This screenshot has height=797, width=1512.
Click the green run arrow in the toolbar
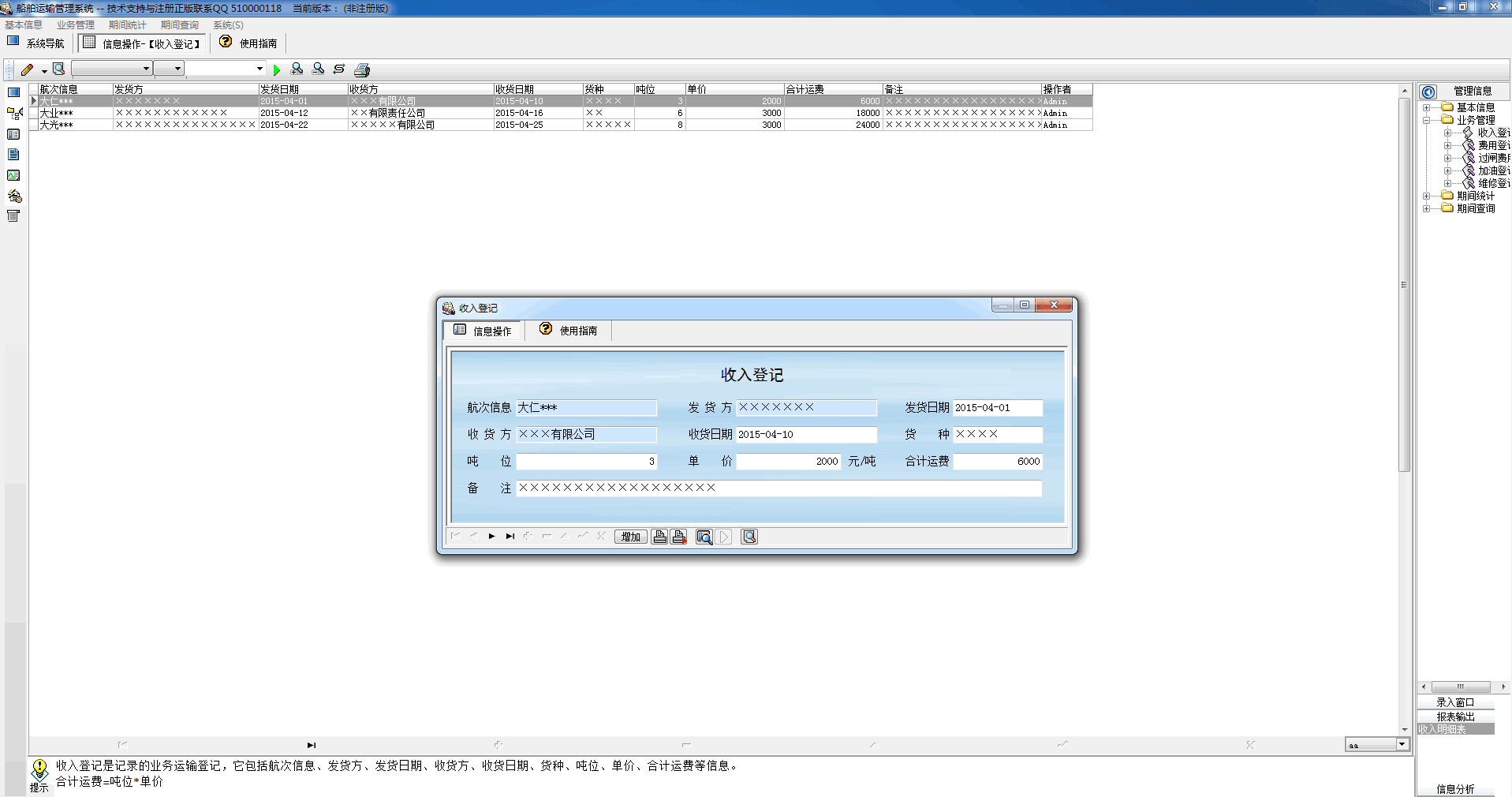277,69
